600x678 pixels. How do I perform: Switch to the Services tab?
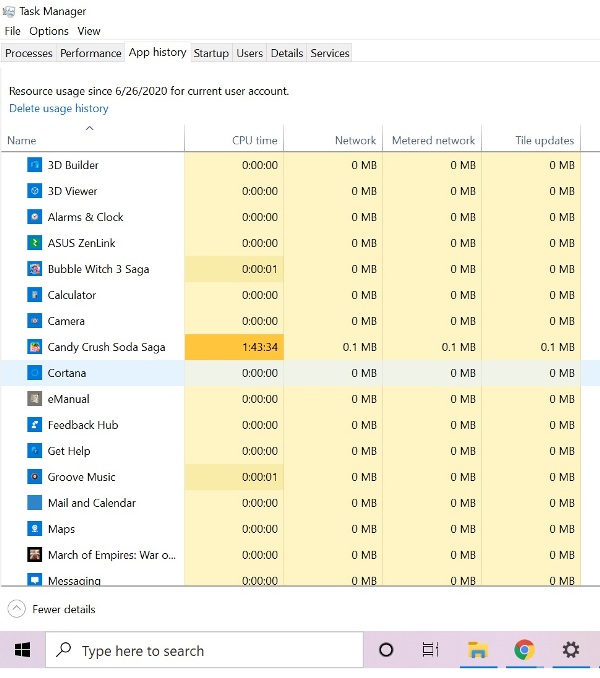pyautogui.click(x=329, y=53)
